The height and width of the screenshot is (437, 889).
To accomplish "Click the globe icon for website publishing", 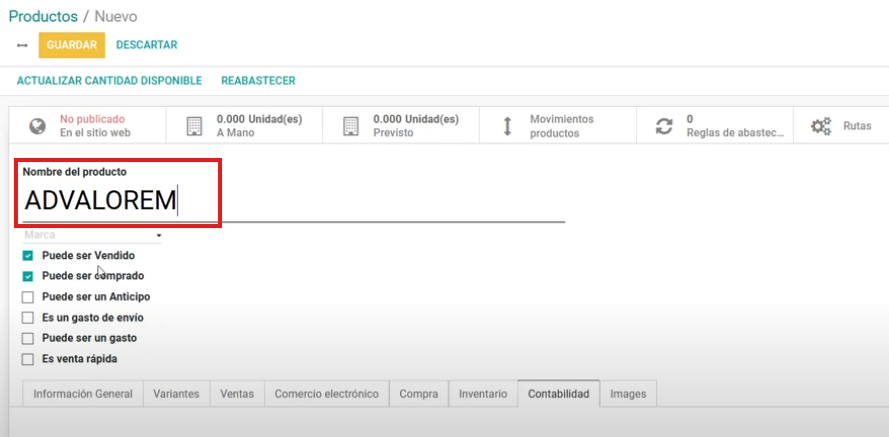I will pyautogui.click(x=38, y=126).
